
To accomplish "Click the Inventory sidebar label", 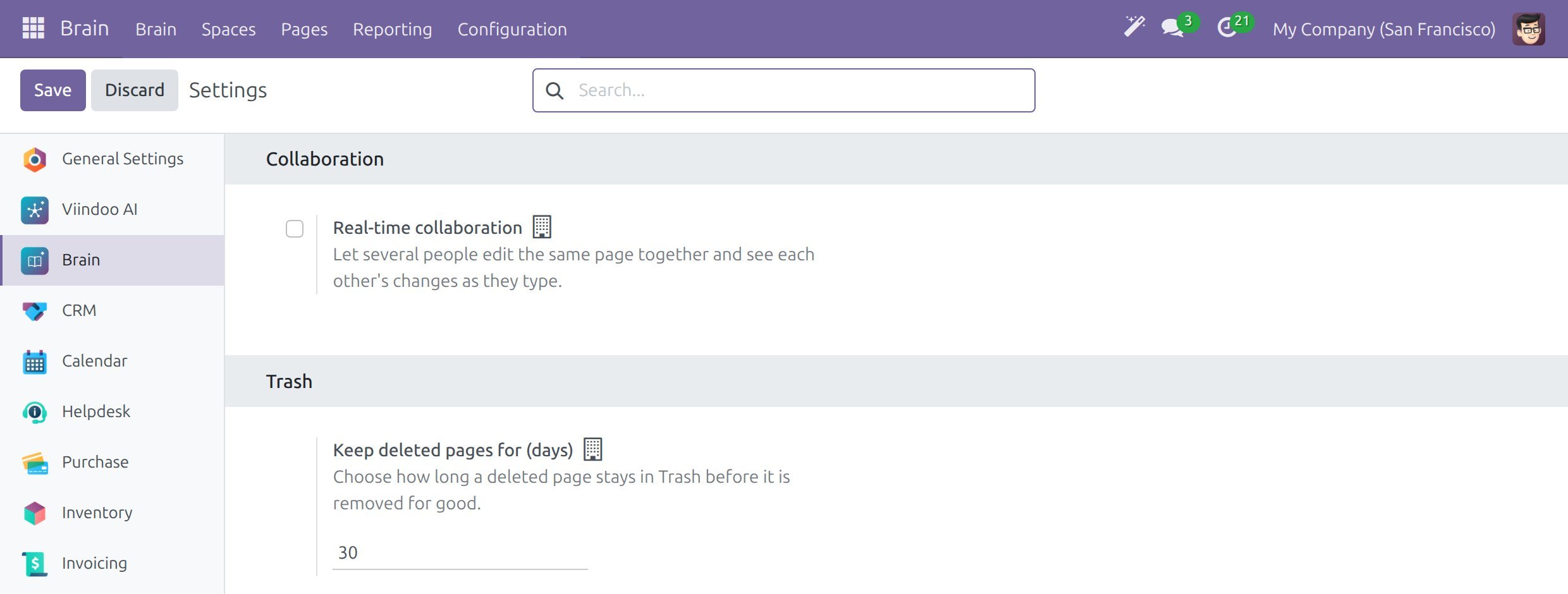I will pyautogui.click(x=97, y=512).
